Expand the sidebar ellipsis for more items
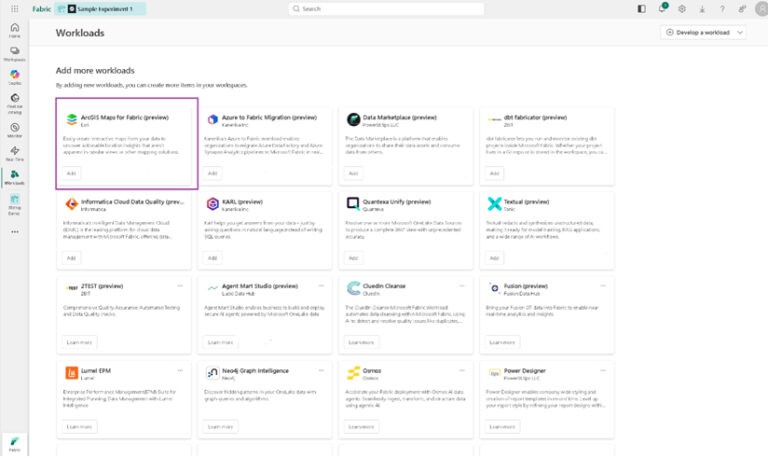The width and height of the screenshot is (768, 458). (x=14, y=231)
